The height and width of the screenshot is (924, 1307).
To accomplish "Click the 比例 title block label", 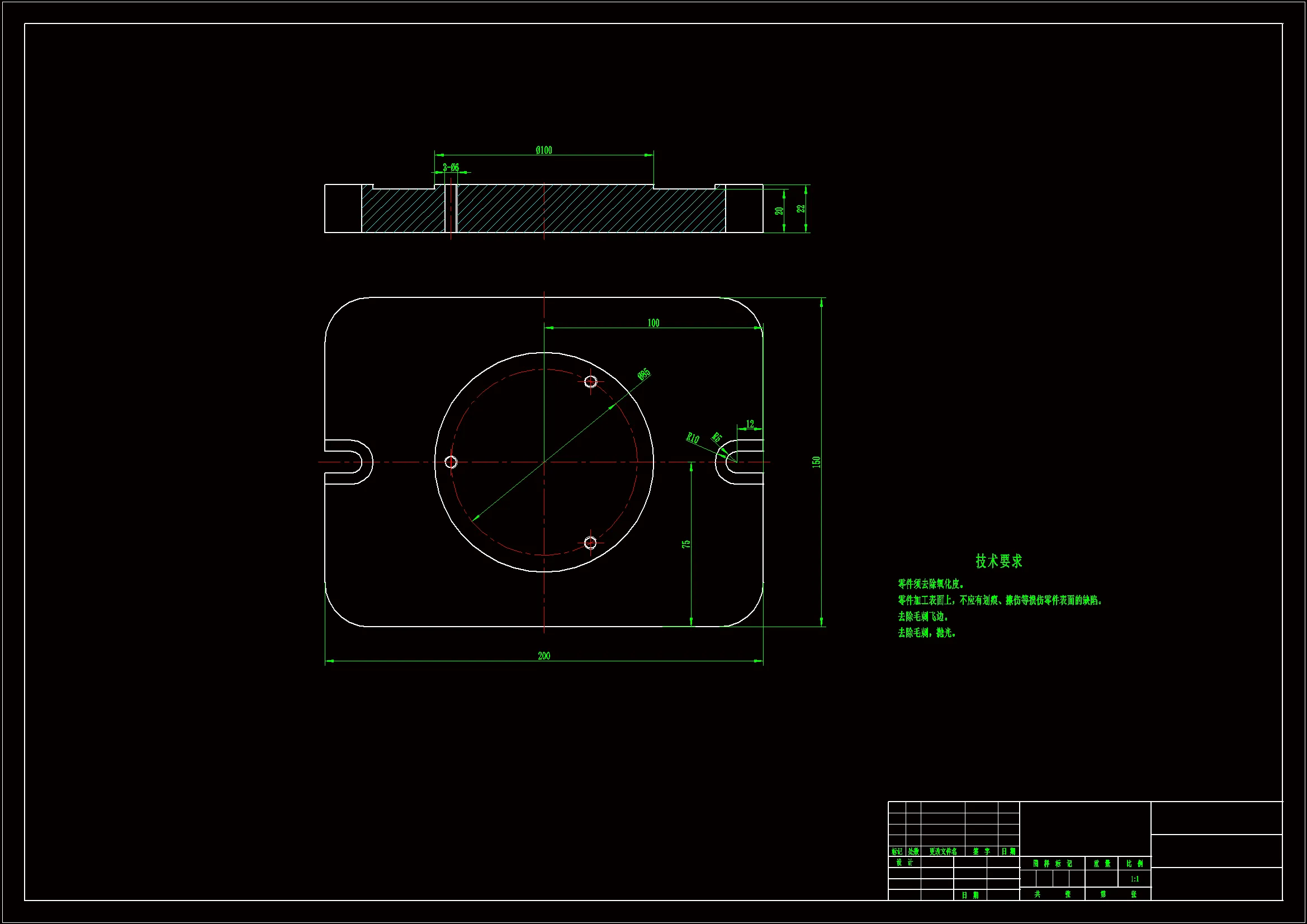I will pyautogui.click(x=1134, y=864).
